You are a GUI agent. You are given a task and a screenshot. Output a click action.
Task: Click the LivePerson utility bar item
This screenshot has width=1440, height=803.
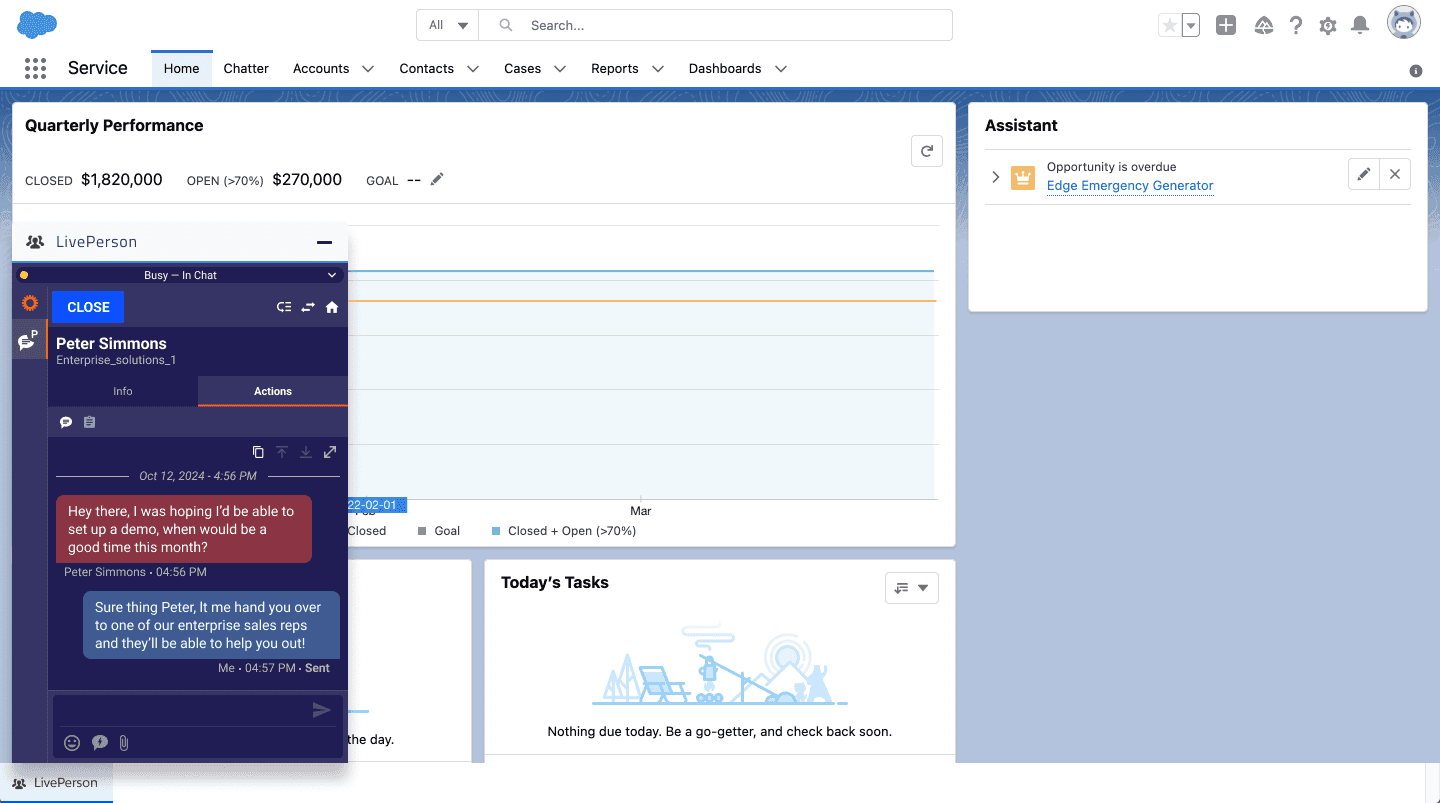pyautogui.click(x=56, y=783)
